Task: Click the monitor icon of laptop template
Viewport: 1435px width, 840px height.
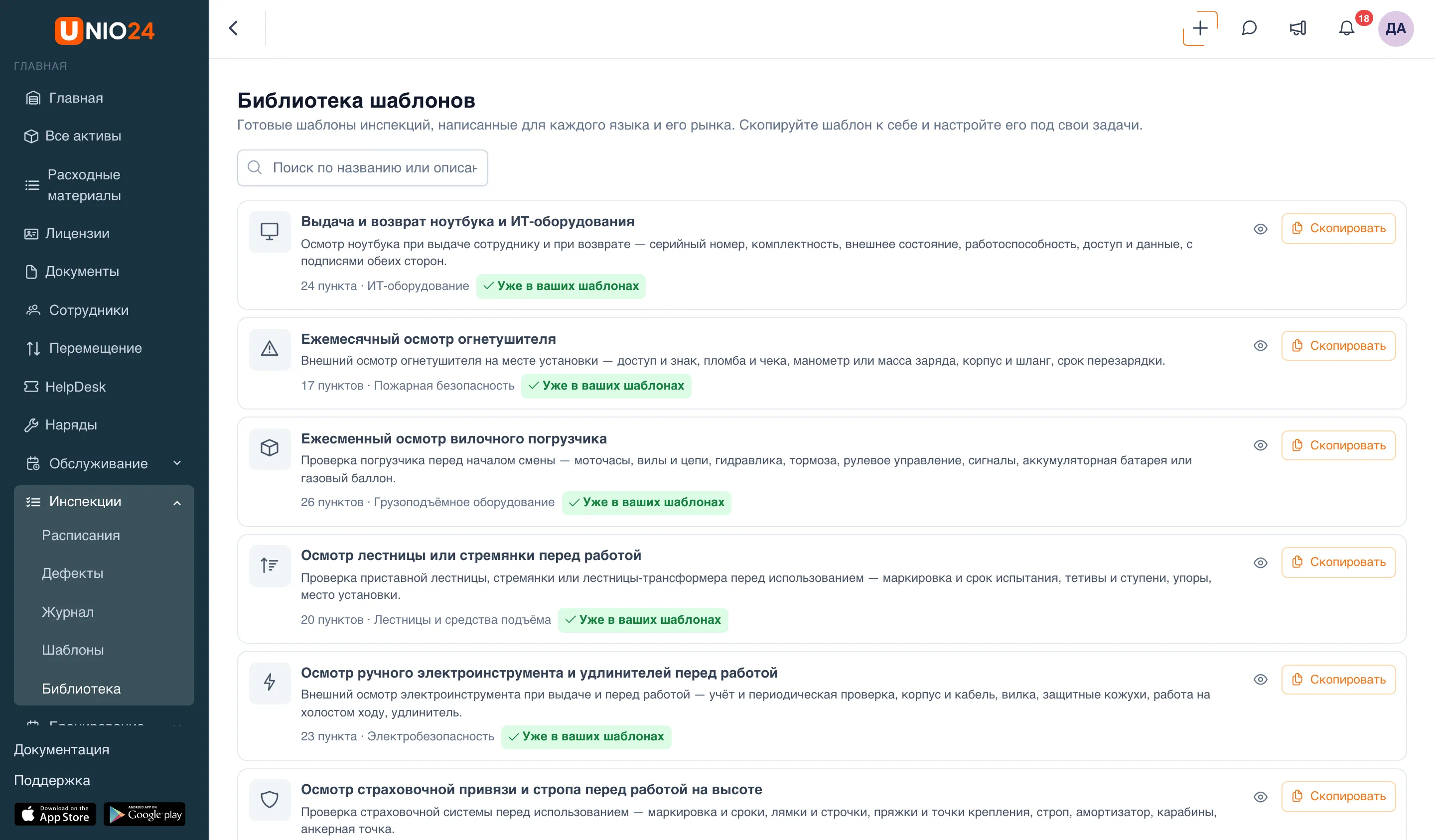Action: click(270, 232)
